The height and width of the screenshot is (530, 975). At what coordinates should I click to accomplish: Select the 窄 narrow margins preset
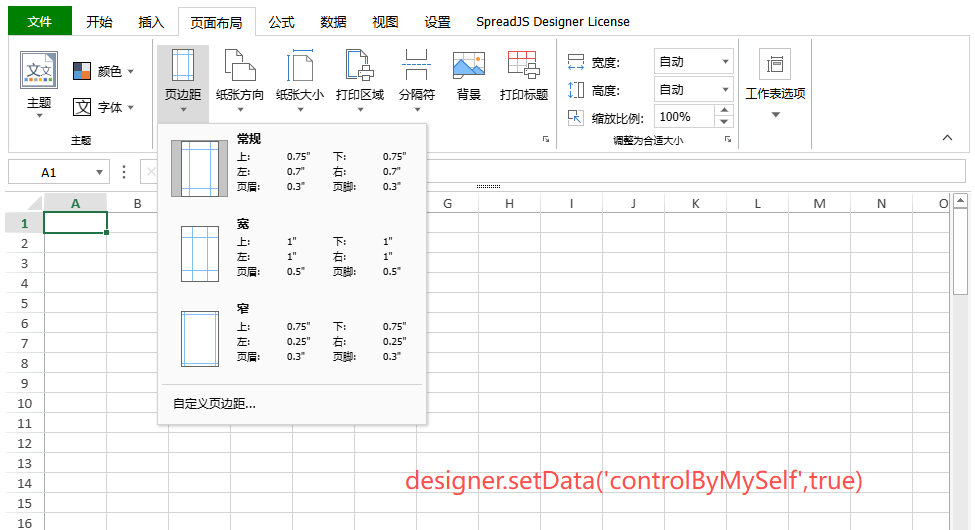292,335
